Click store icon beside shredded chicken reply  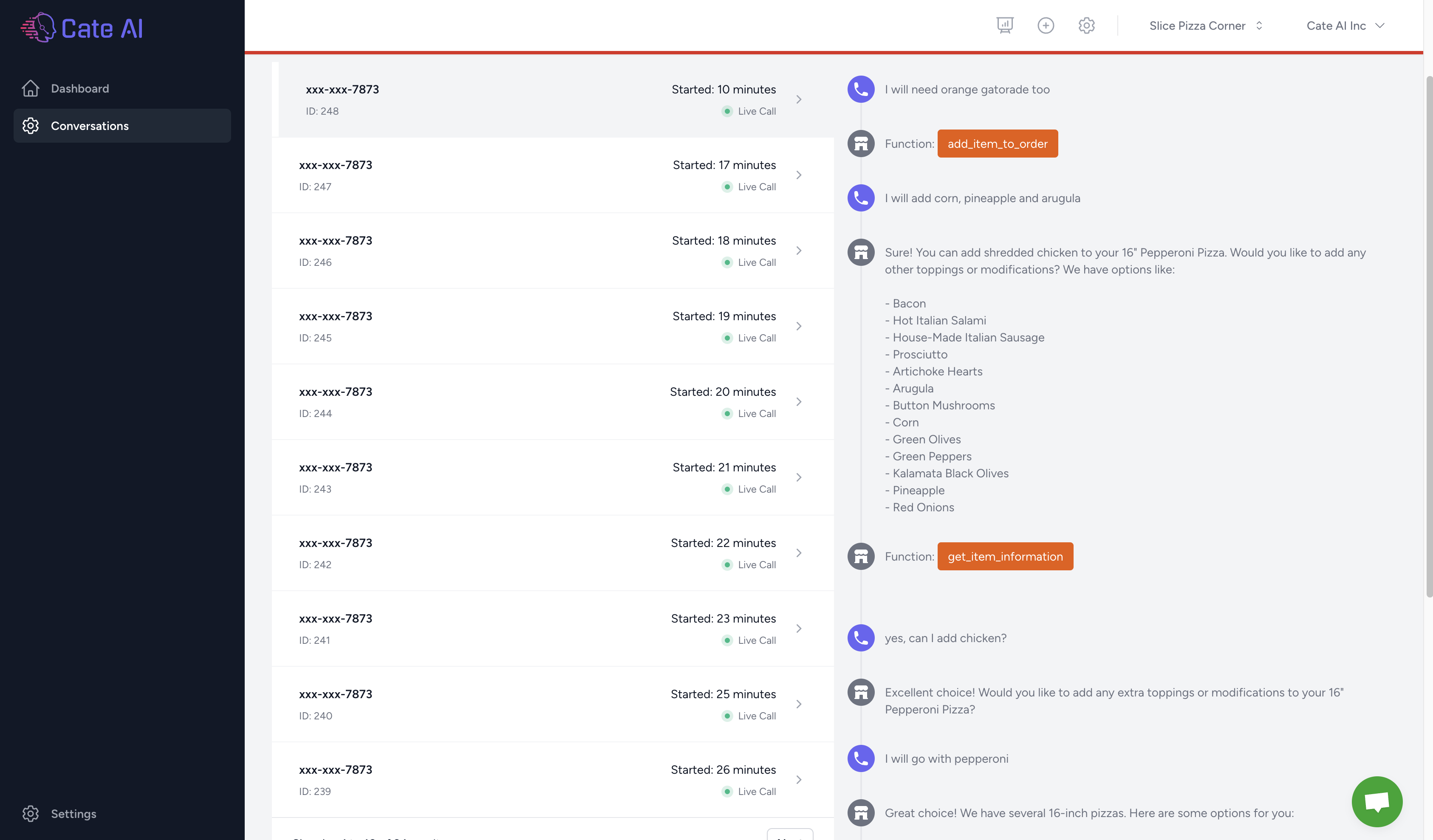(x=861, y=252)
